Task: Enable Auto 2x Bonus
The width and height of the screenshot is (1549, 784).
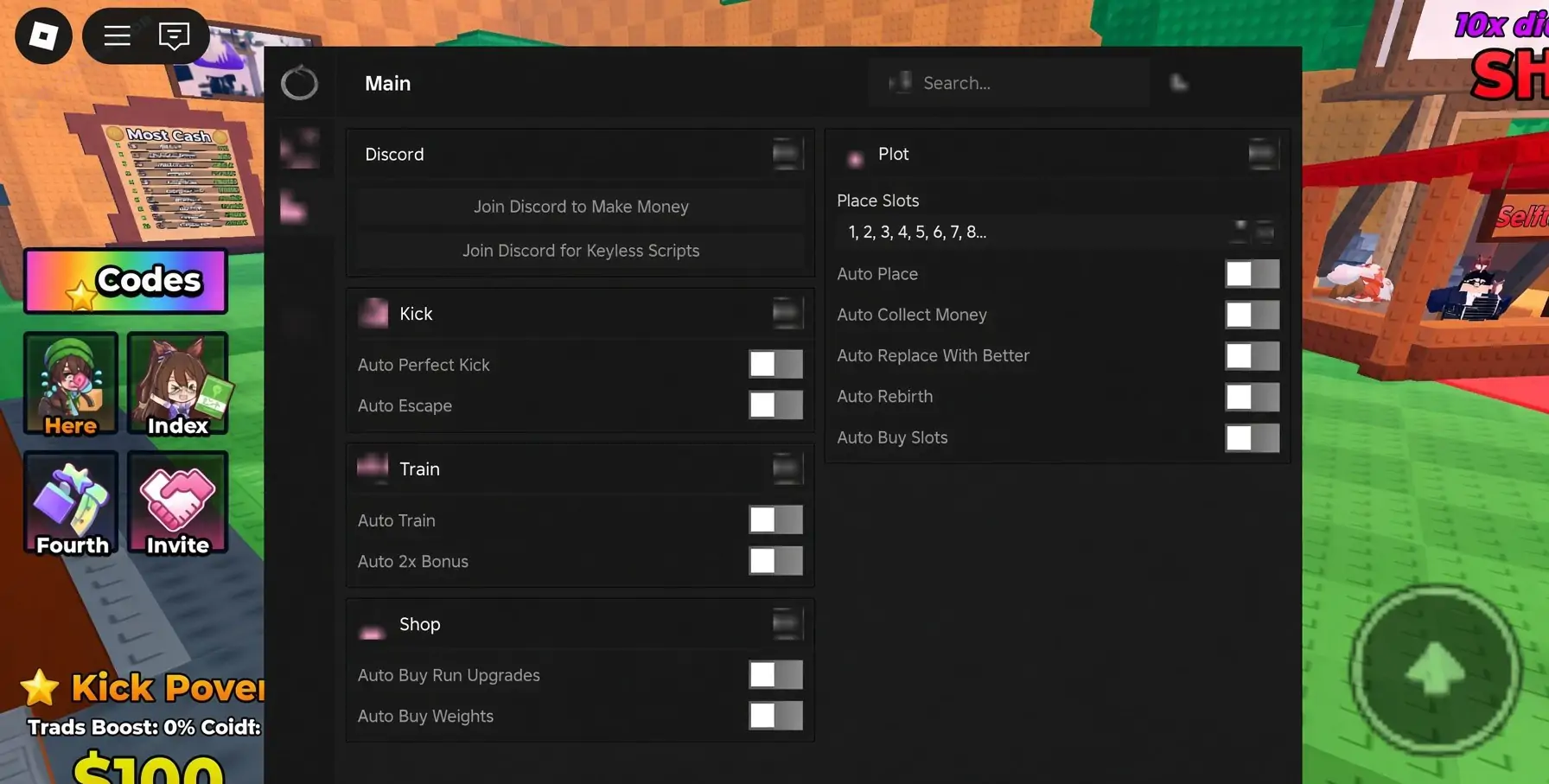Action: click(x=775, y=560)
